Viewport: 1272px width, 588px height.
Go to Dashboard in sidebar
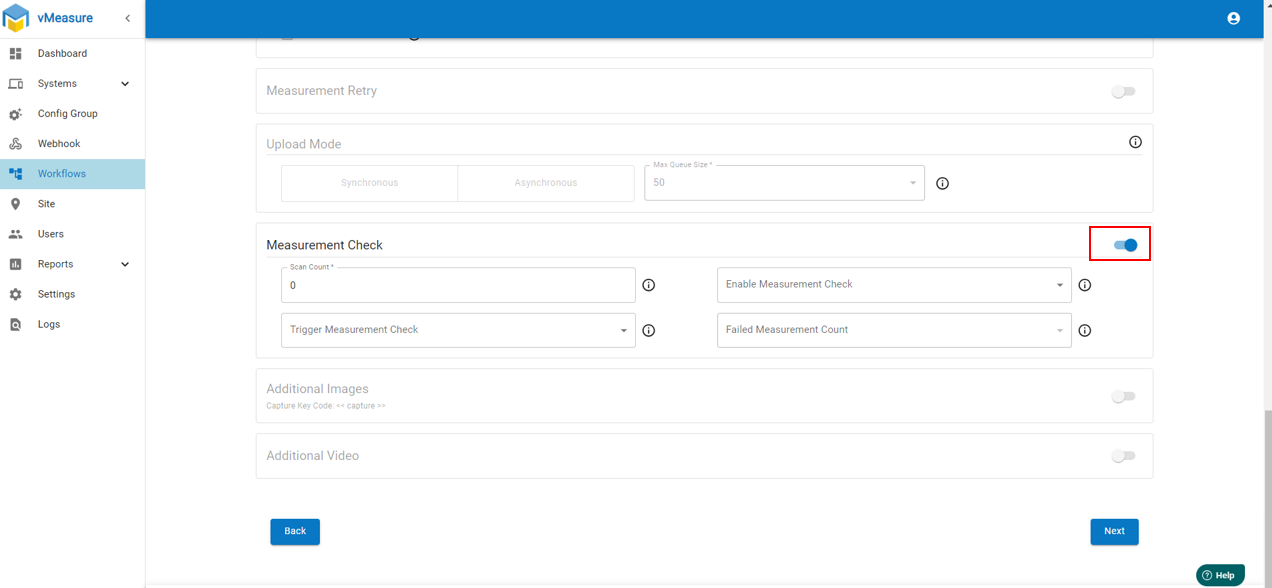pos(72,53)
